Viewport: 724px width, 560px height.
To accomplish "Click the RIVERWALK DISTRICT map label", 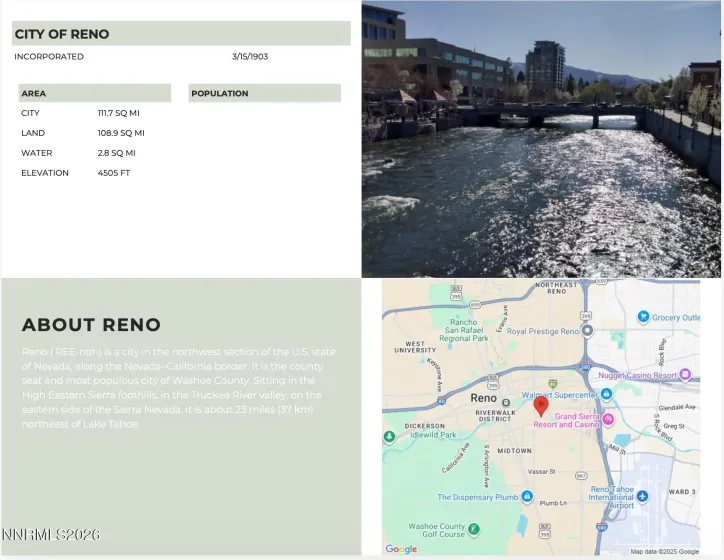I will point(495,415).
